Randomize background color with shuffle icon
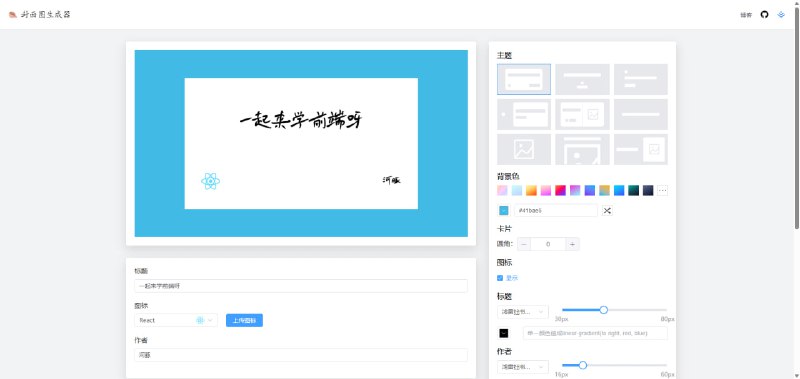 [607, 210]
